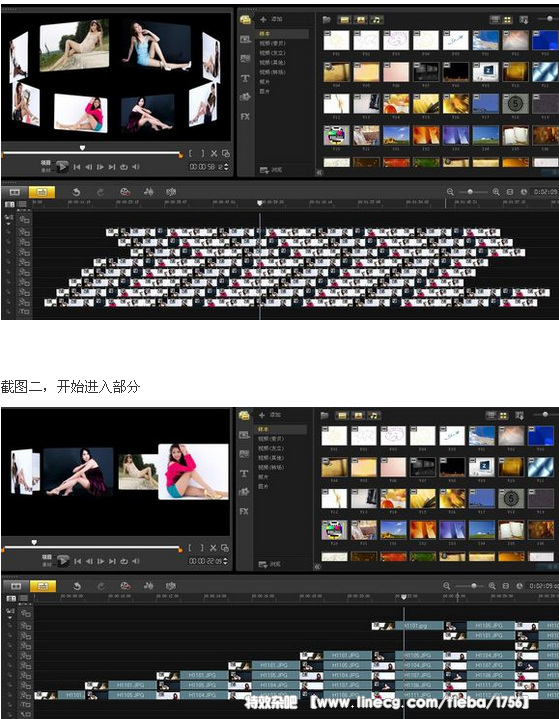Viewport: 559px width, 719px height.
Task: Open the Transition library in the first screenshot
Action: [x=245, y=59]
